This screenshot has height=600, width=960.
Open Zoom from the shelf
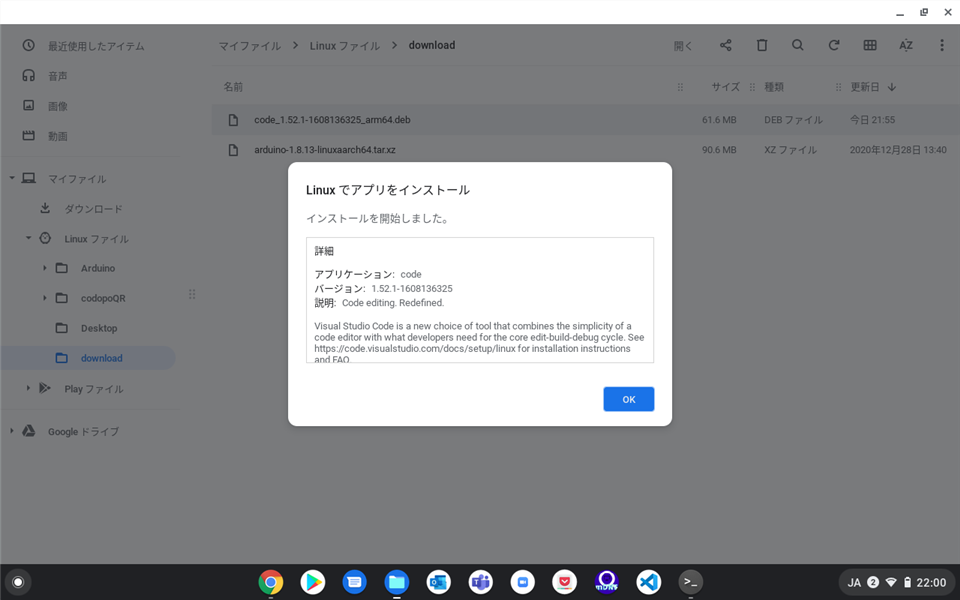(522, 582)
